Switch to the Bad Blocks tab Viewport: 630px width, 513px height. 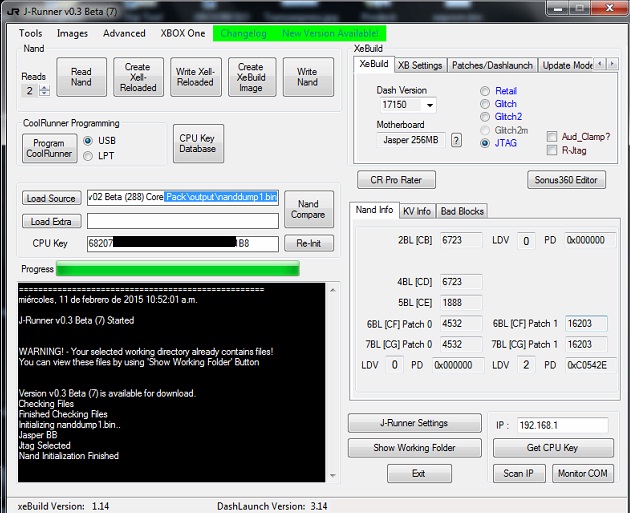462,211
